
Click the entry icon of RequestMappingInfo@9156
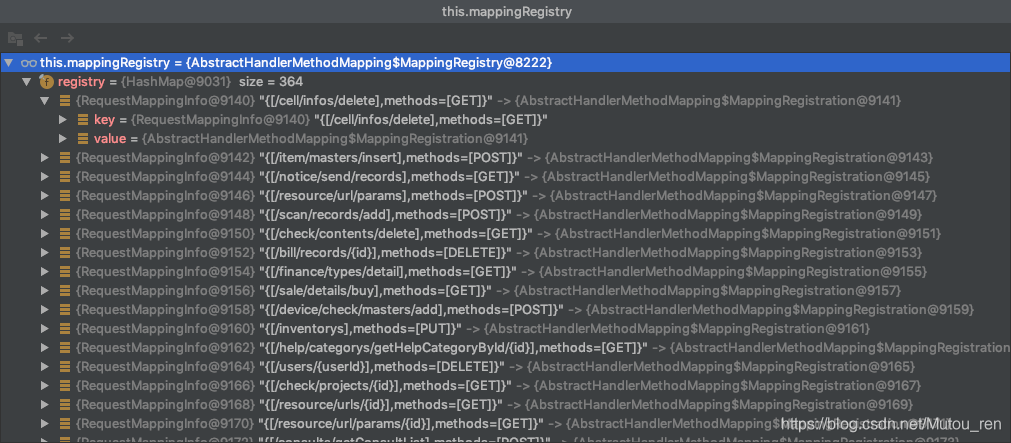click(x=65, y=291)
